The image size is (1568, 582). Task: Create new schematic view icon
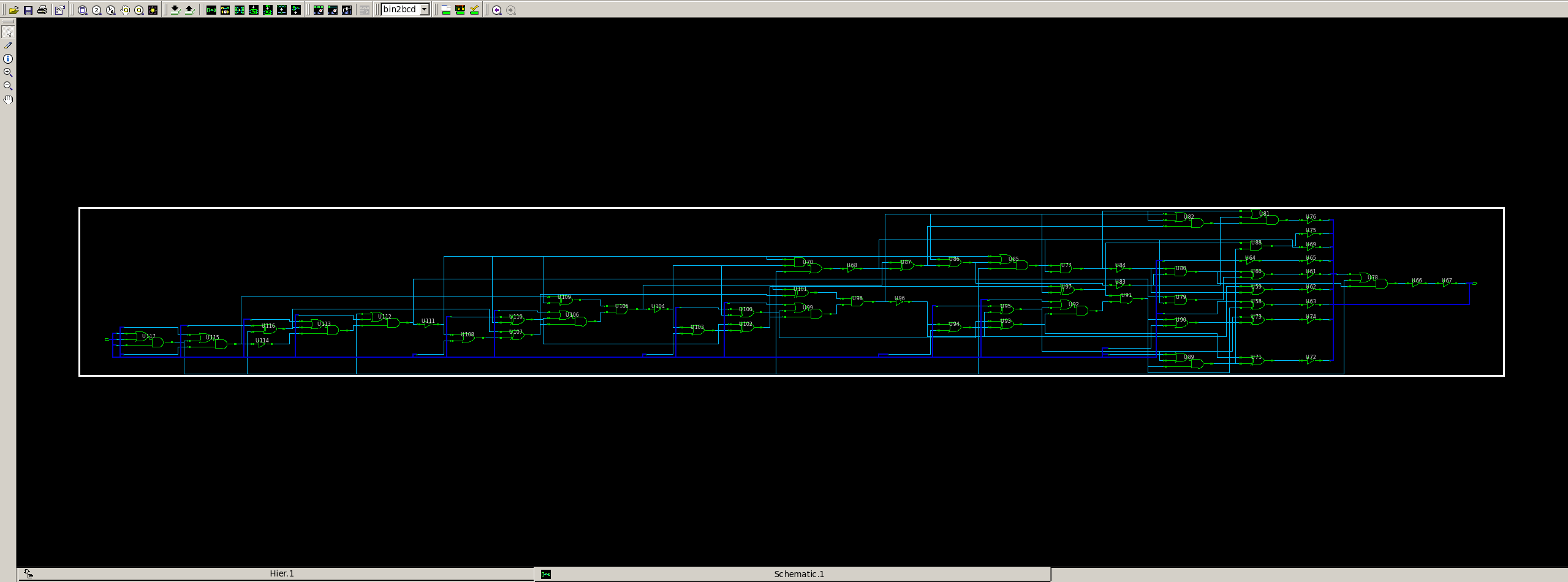click(x=211, y=10)
